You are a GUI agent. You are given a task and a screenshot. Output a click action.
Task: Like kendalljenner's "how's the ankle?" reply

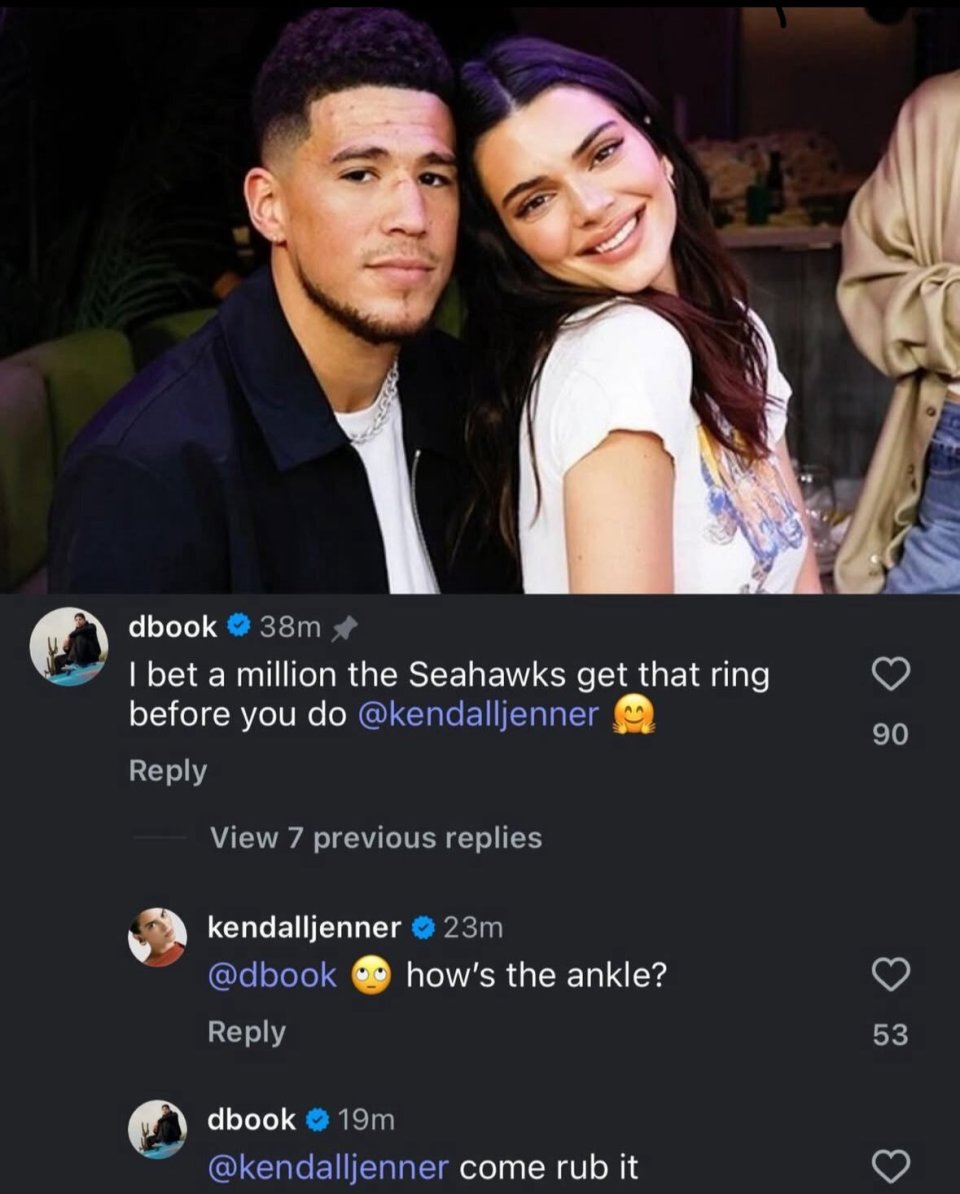(891, 972)
